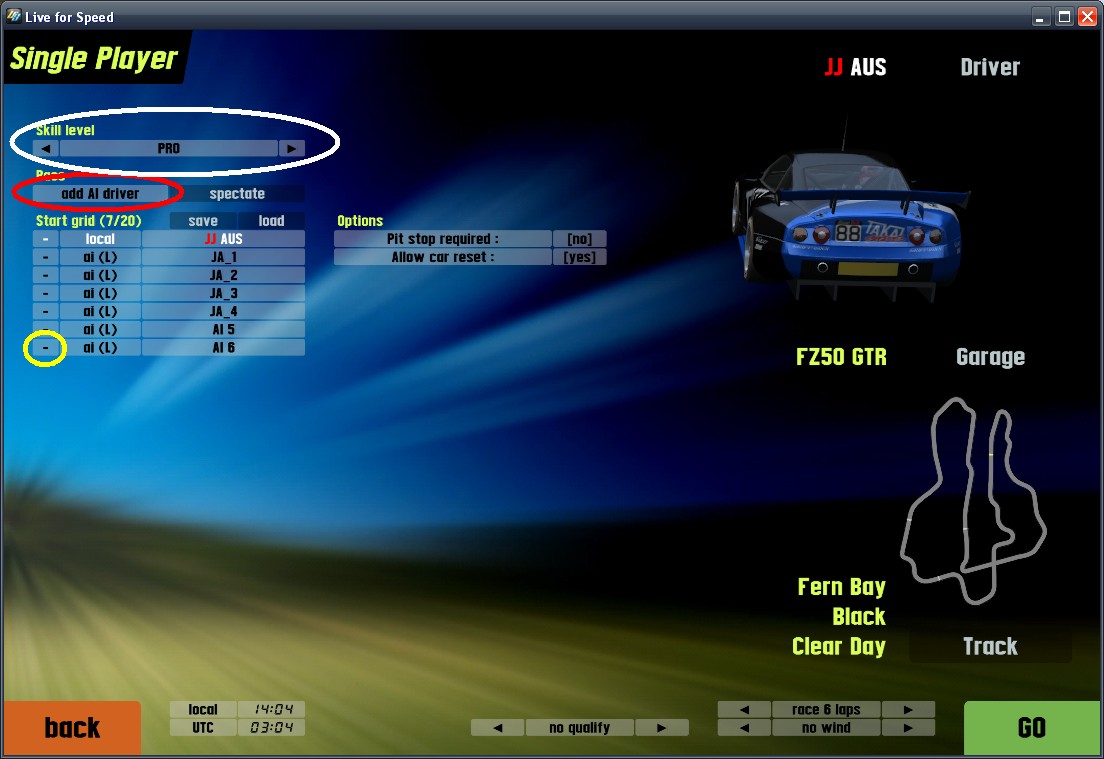Click the ai (L) cell beside AI 5
Image resolution: width=1104 pixels, height=759 pixels.
coord(100,330)
